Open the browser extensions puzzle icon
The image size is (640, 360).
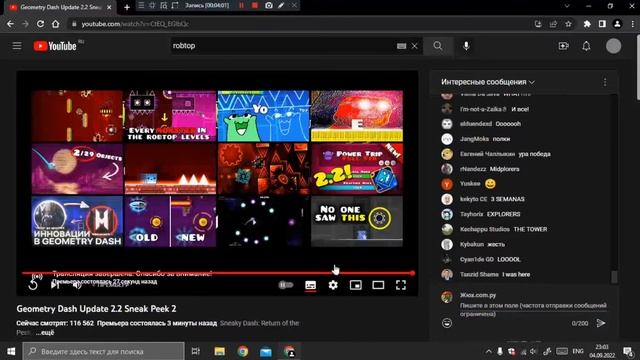(x=587, y=24)
